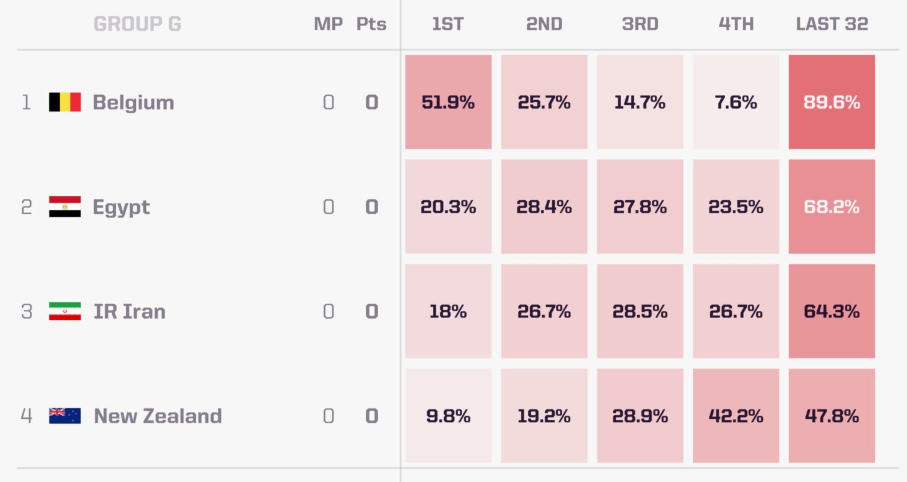Click the Egypt flag icon
The height and width of the screenshot is (482, 907).
click(x=65, y=207)
